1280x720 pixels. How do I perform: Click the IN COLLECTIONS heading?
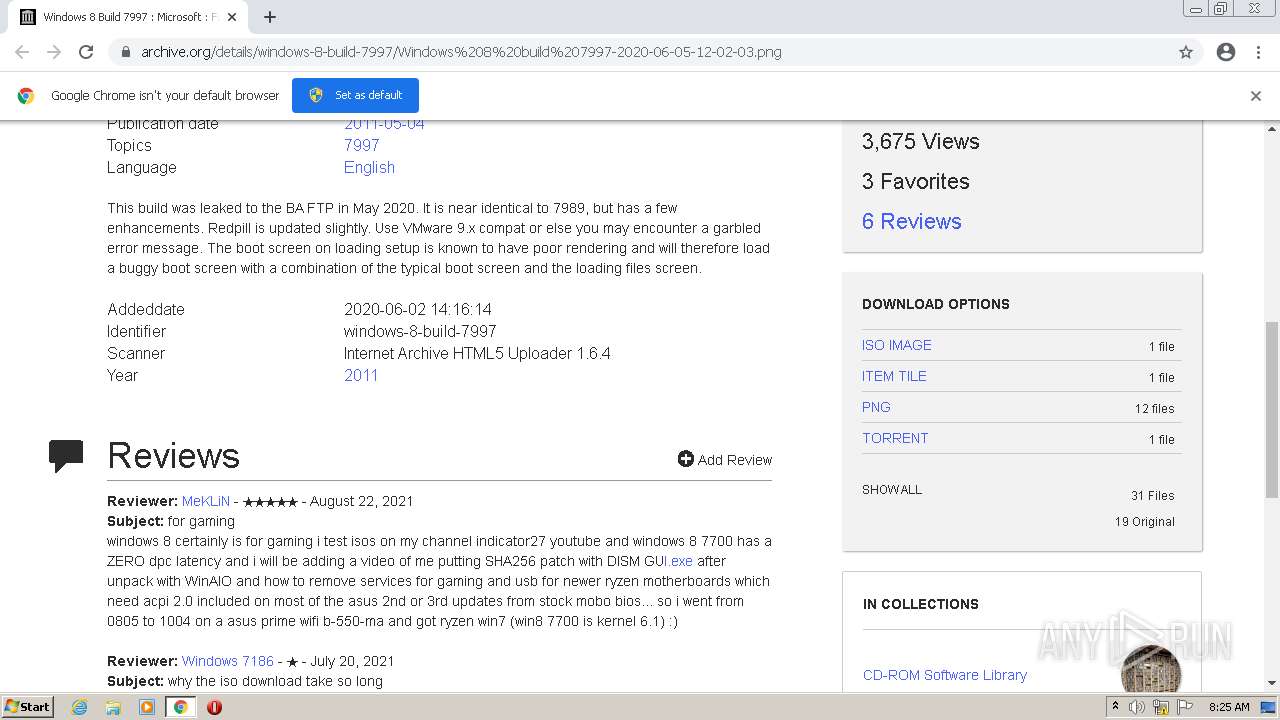(920, 604)
